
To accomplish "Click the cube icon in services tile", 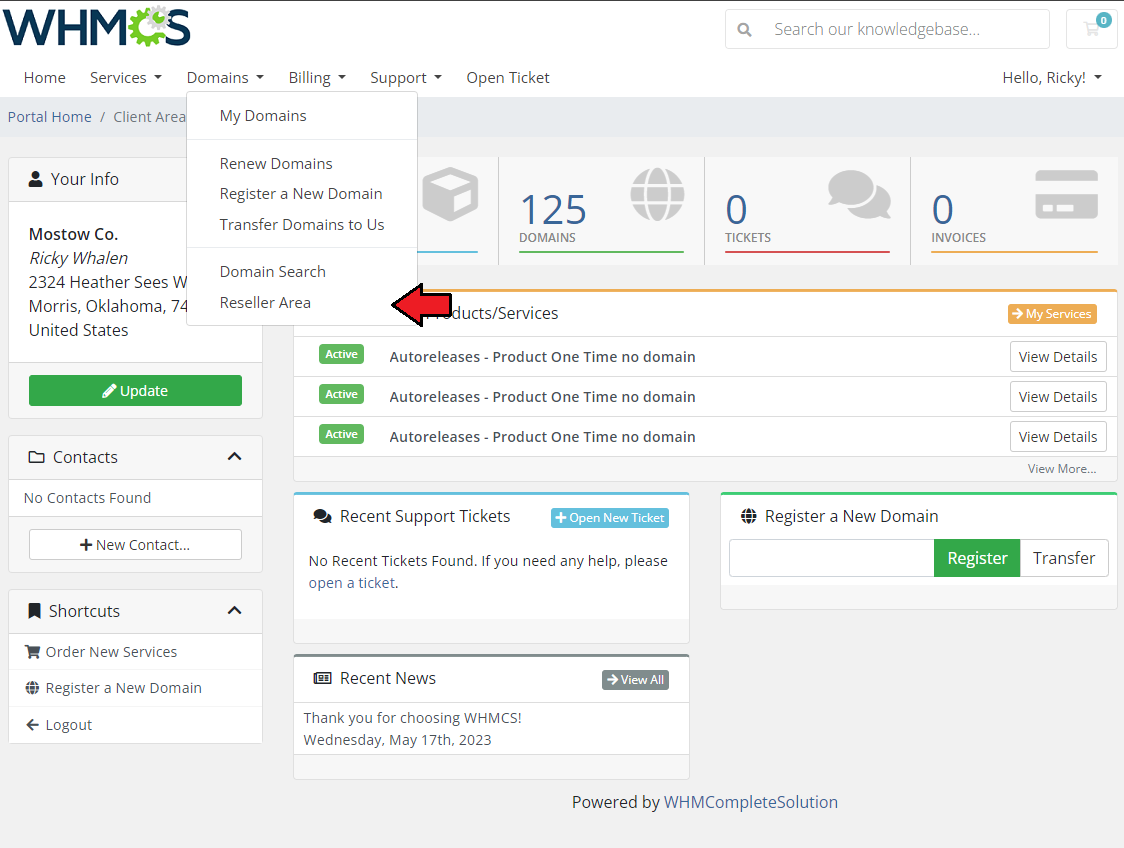I will point(449,194).
